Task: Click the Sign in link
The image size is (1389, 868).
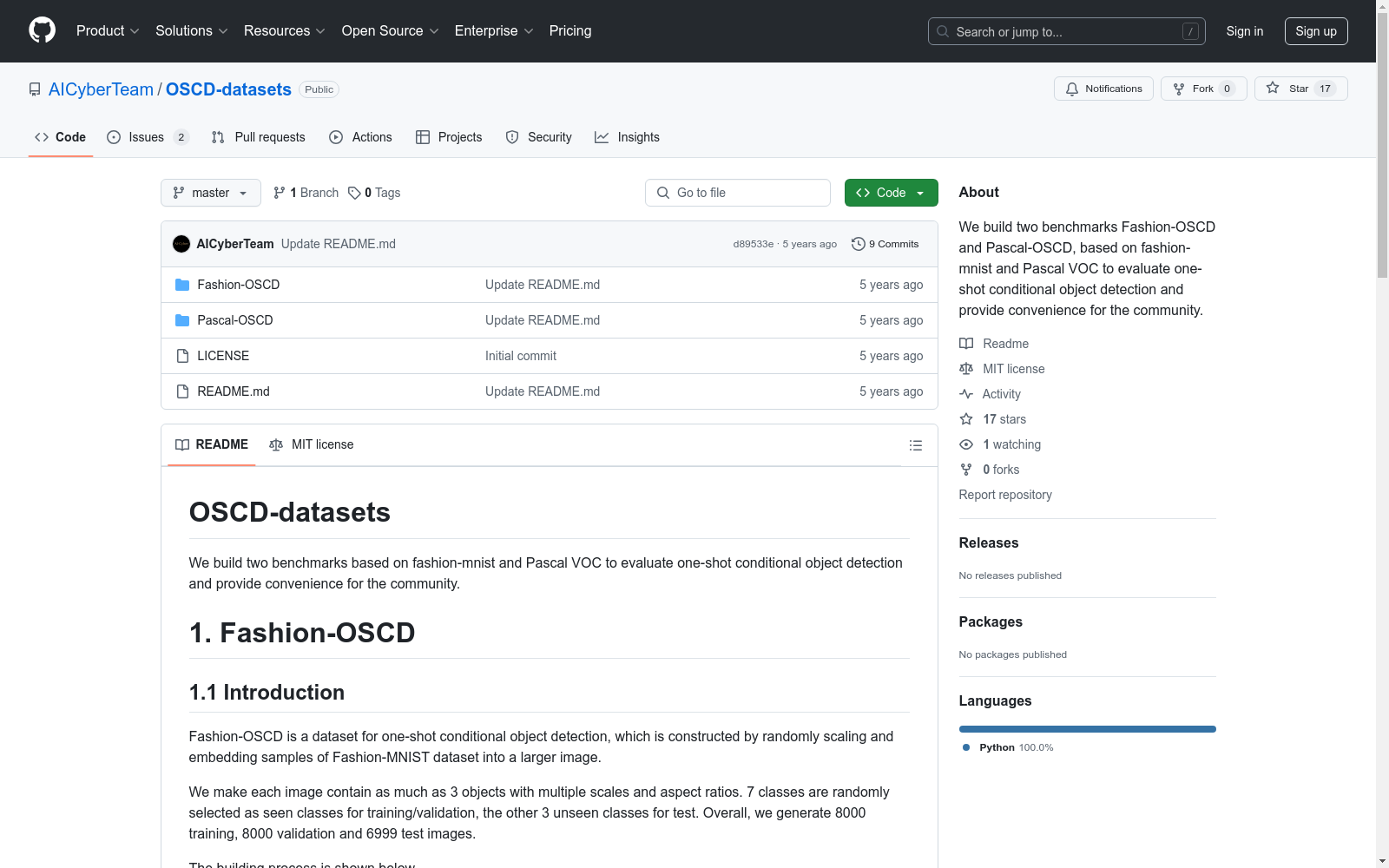Action: point(1245,31)
